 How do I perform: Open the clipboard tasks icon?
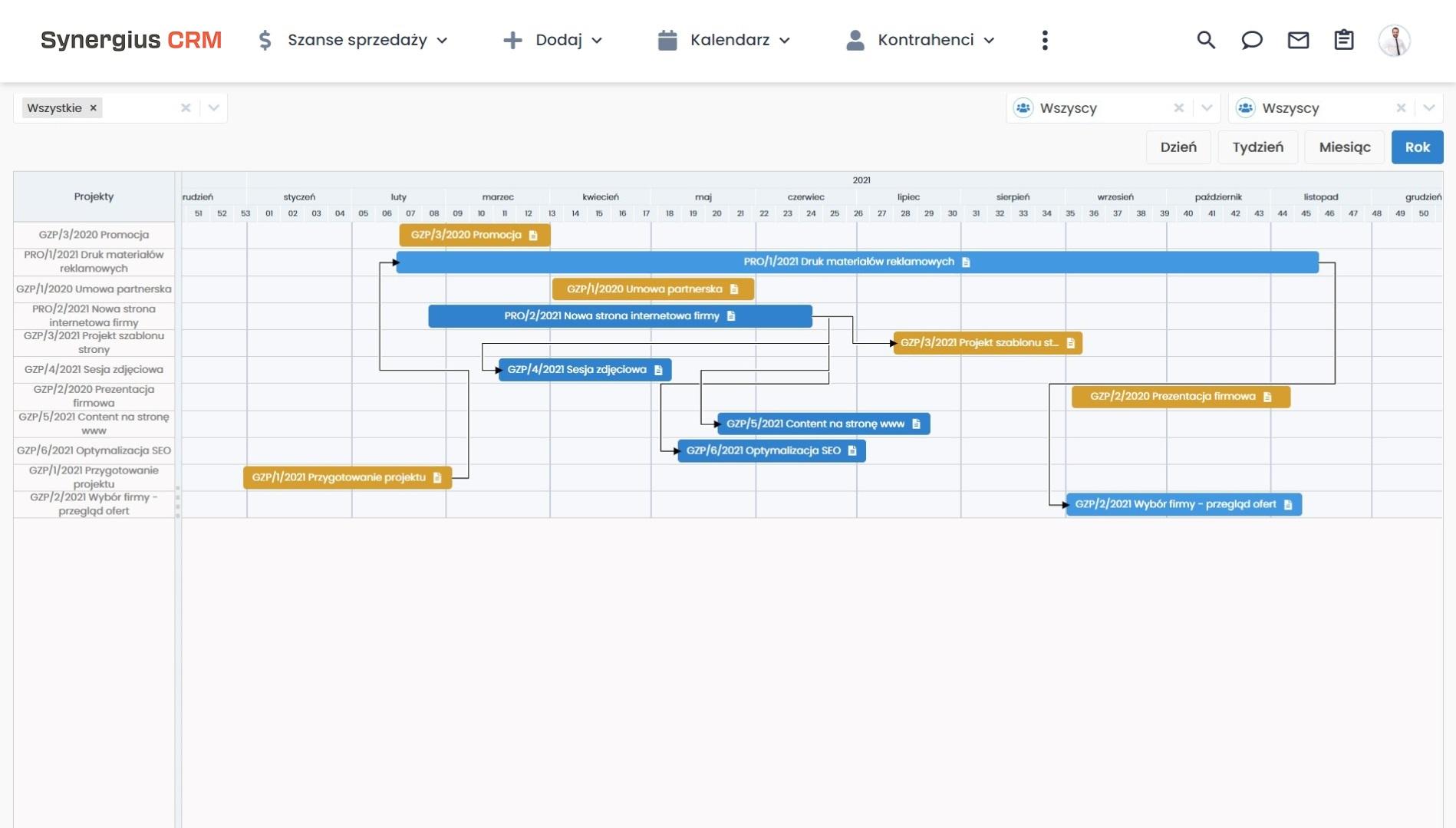click(1343, 39)
